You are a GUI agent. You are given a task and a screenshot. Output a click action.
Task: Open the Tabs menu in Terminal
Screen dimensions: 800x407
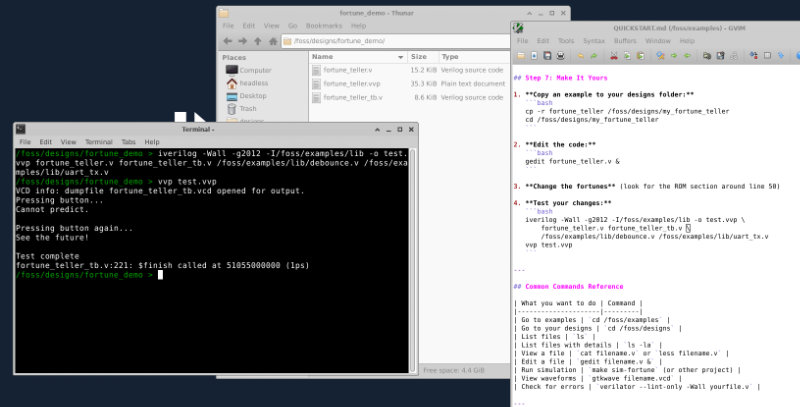click(128, 142)
